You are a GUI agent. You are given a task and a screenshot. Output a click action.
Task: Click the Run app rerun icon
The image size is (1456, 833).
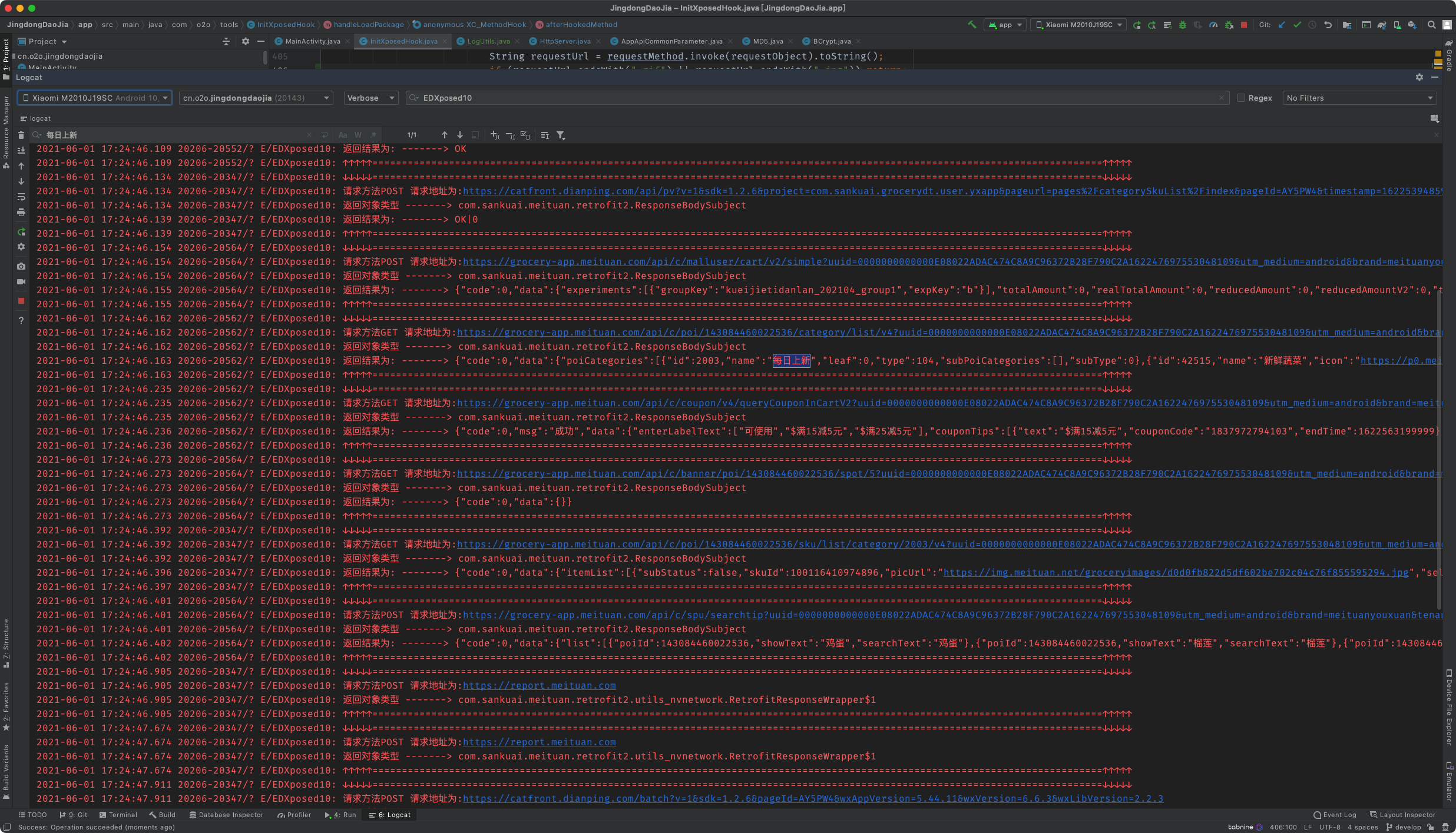coord(1137,25)
